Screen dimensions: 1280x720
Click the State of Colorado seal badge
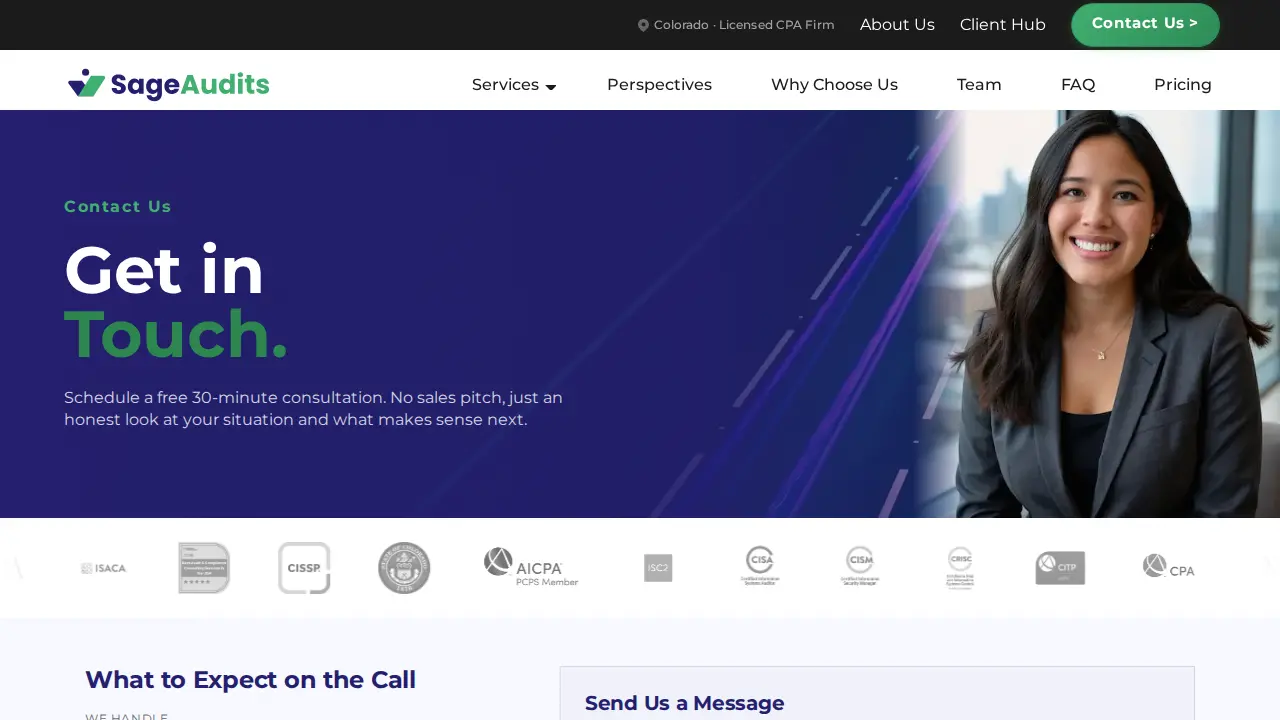tap(404, 568)
